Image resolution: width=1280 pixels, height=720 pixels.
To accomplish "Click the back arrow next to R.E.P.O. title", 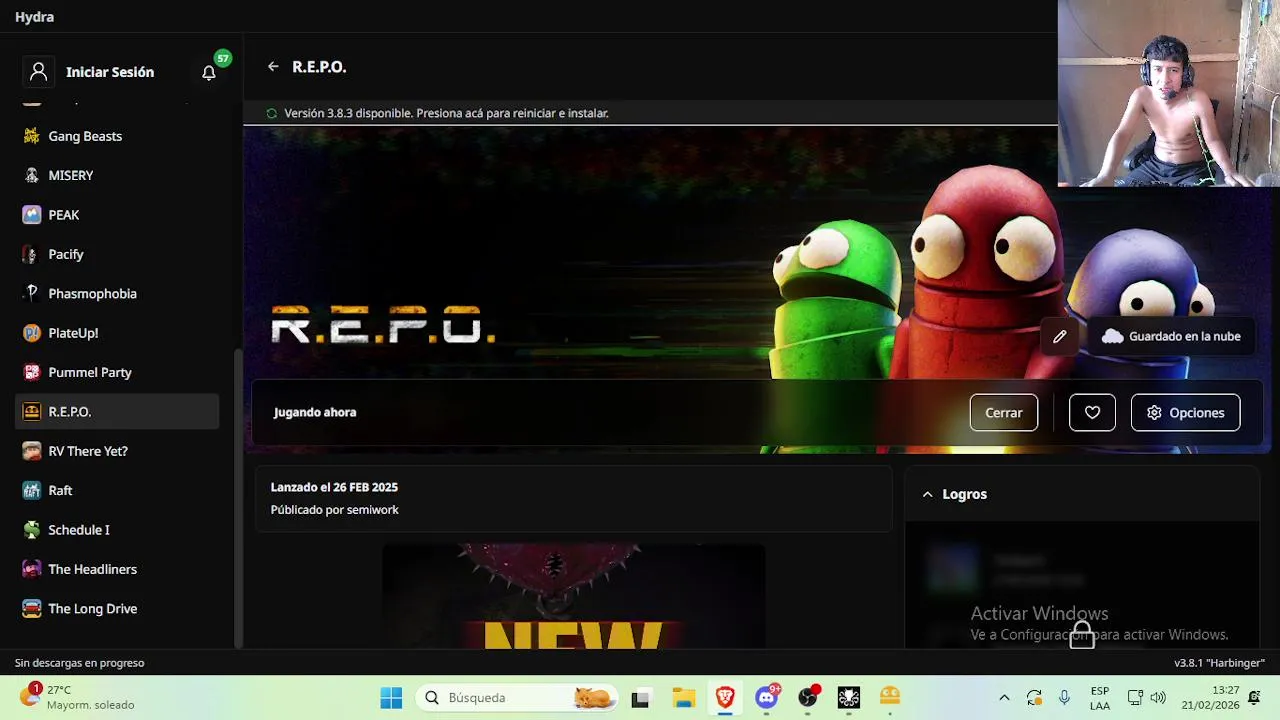I will tap(273, 67).
